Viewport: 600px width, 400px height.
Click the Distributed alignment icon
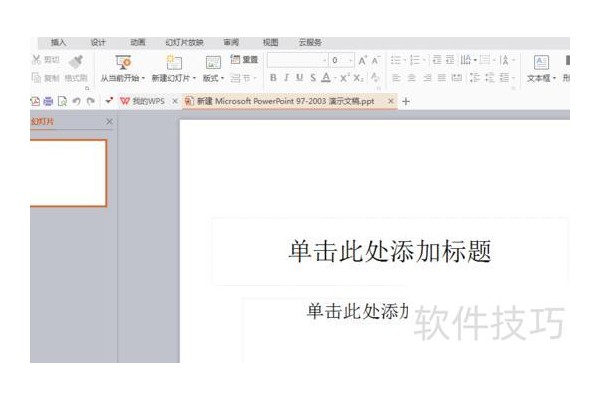coord(457,78)
